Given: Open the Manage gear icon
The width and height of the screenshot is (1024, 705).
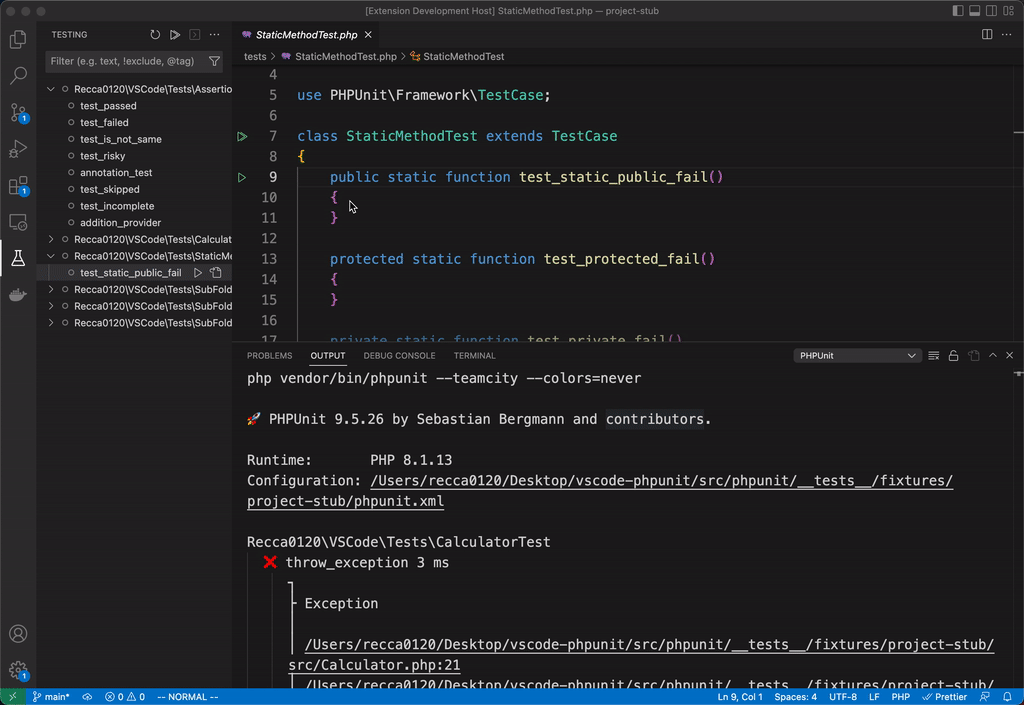Looking at the screenshot, I should click(18, 670).
